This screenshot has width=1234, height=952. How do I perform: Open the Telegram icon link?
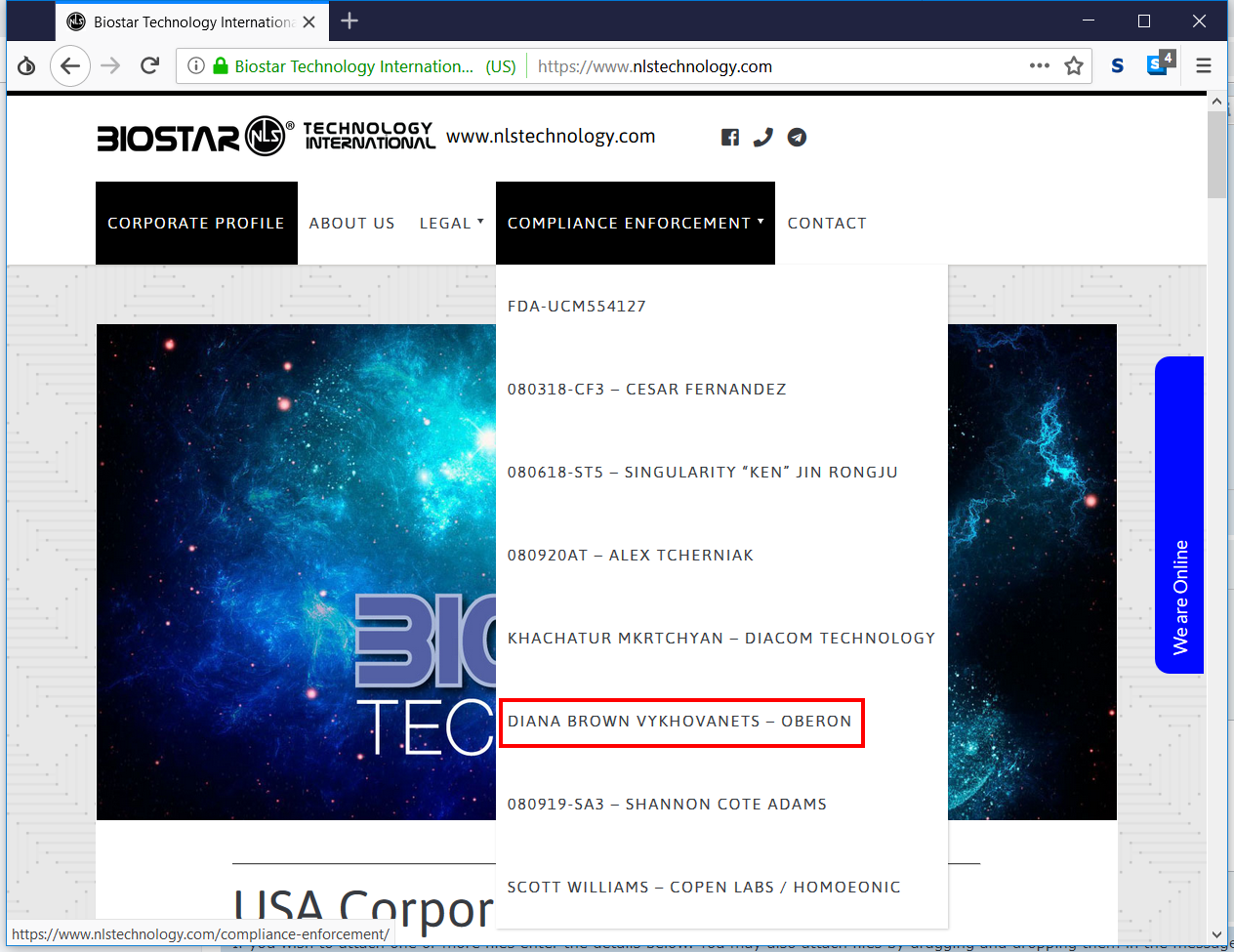coord(797,138)
